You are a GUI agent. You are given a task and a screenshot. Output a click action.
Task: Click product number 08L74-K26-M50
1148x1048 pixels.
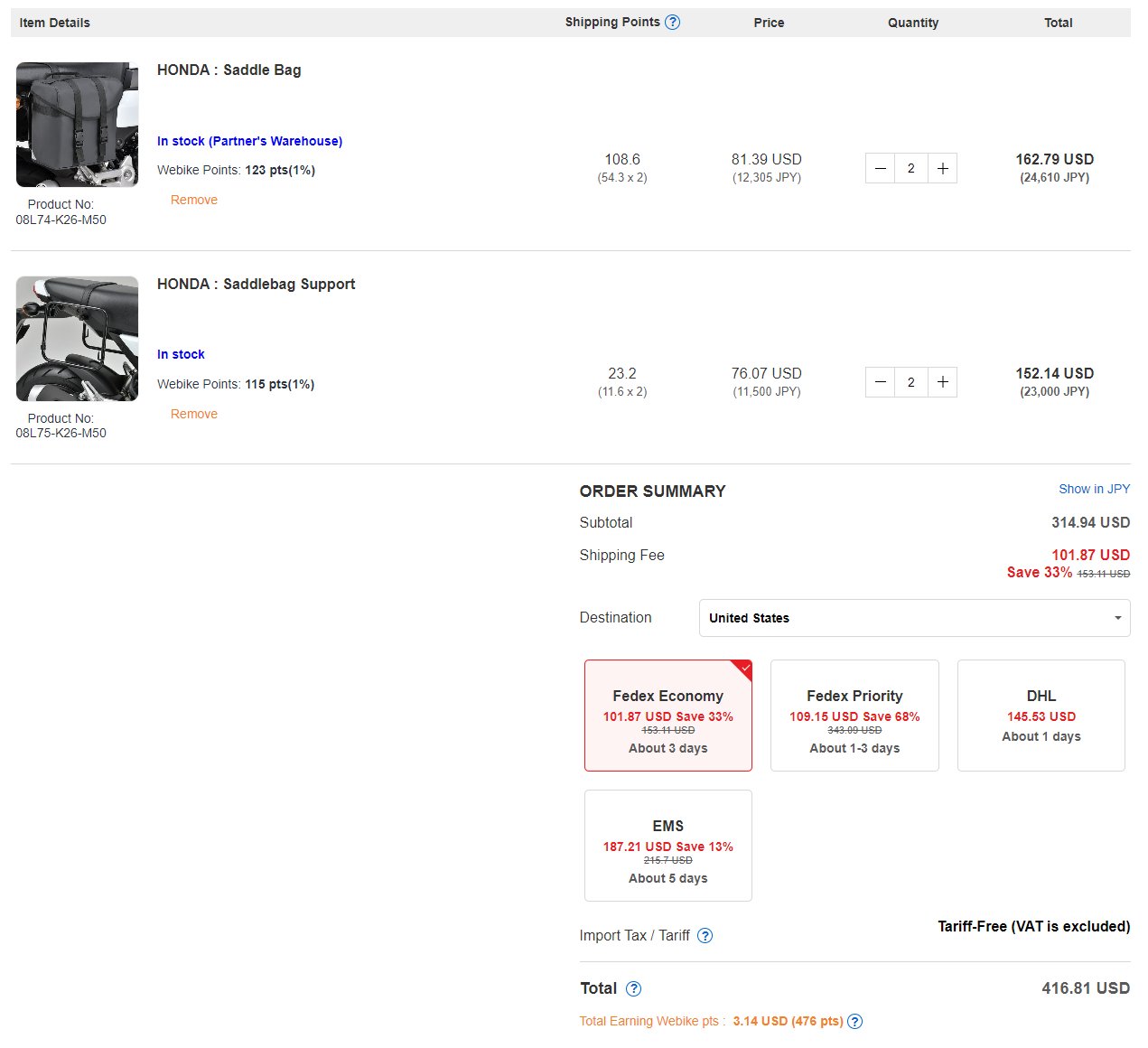(x=61, y=220)
